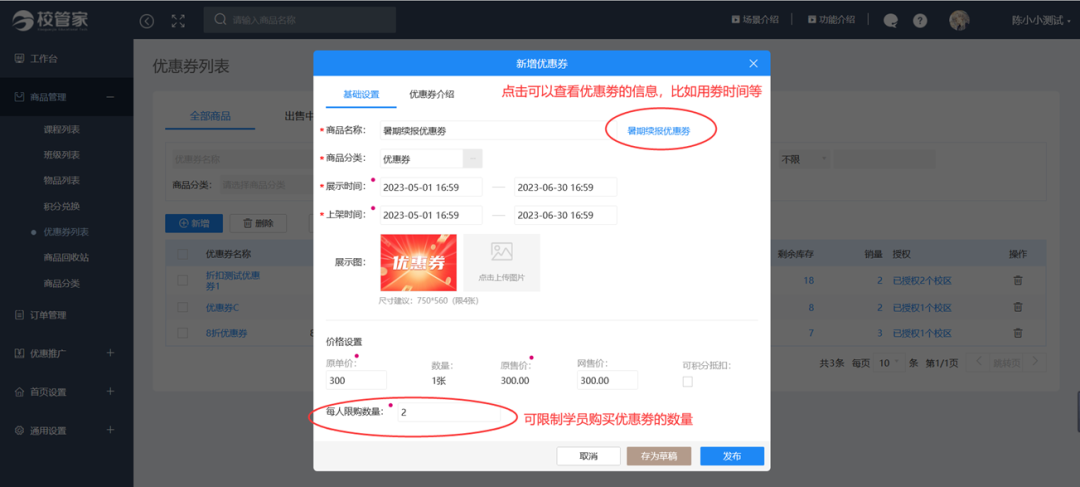Image resolution: width=1080 pixels, height=487 pixels.
Task: Open the chat message bubble icon
Action: 863,20
